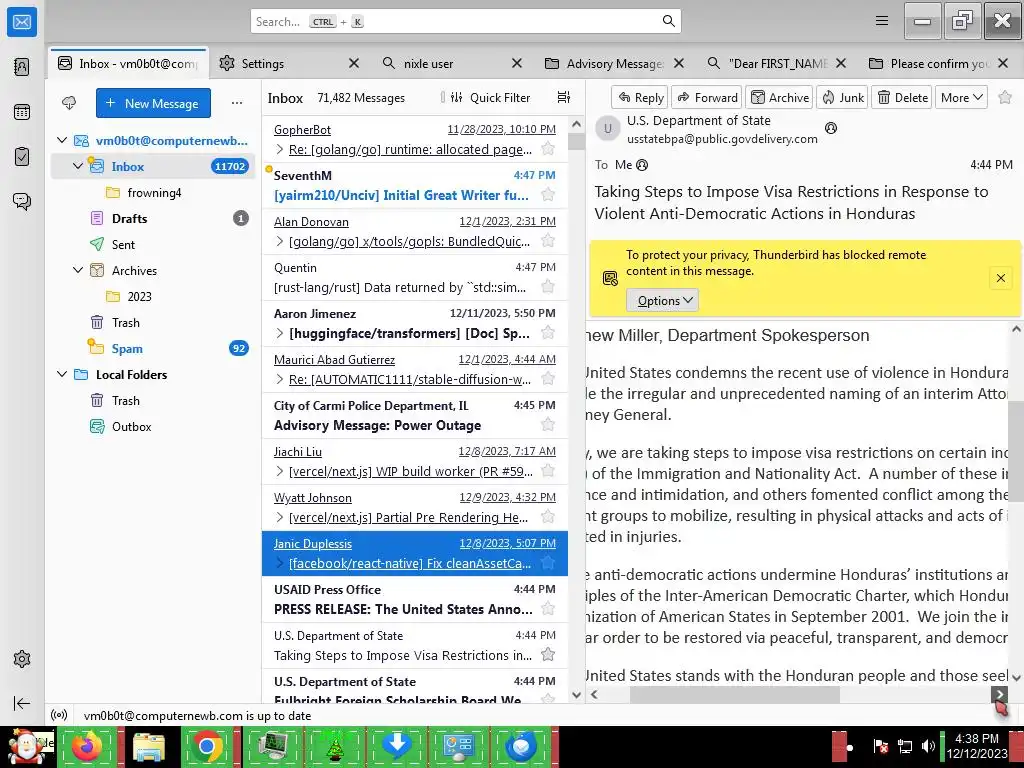Open online status indicator in status bar
Screen dimensions: 1024x768
(59, 715)
